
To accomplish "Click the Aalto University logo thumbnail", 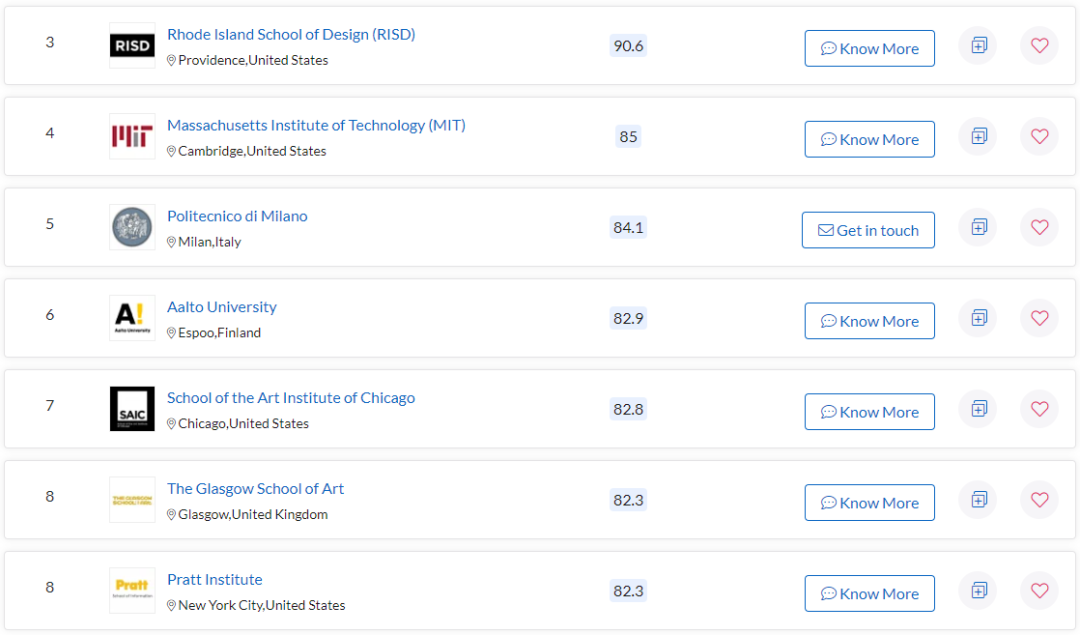I will [x=132, y=318].
